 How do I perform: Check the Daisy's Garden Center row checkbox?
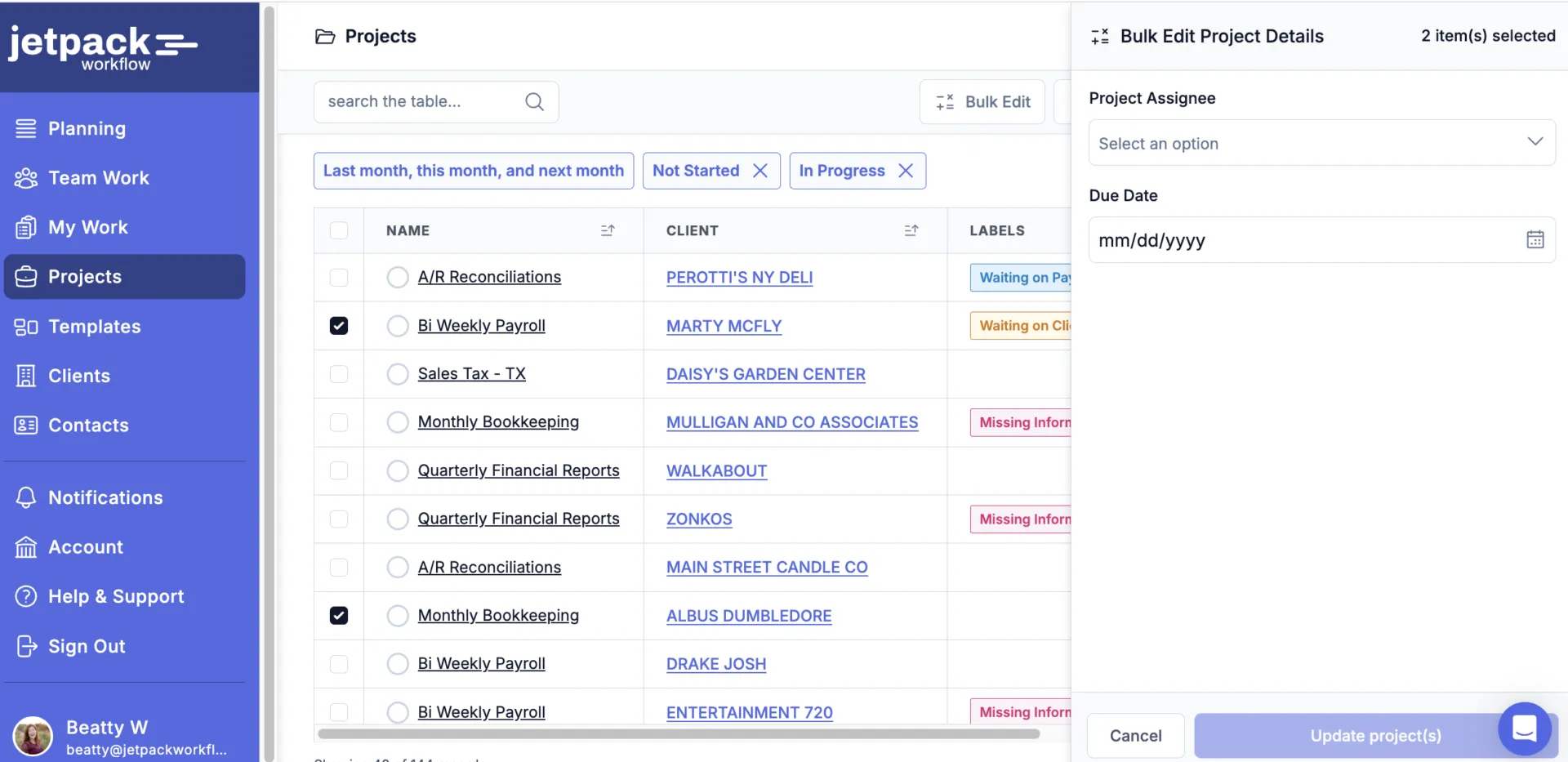click(x=339, y=374)
